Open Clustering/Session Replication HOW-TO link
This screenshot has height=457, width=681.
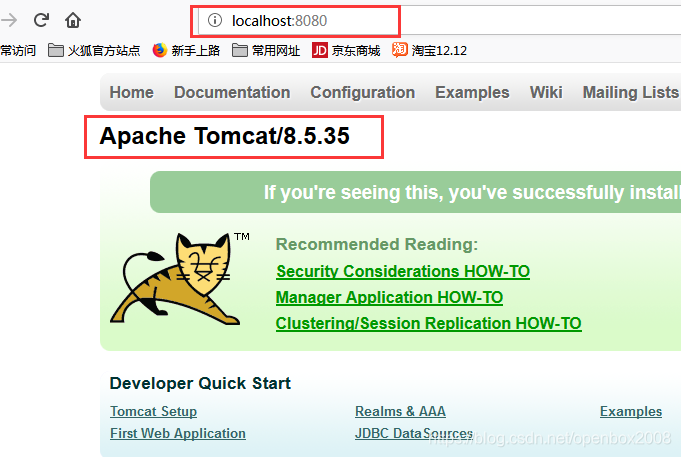pyautogui.click(x=429, y=324)
